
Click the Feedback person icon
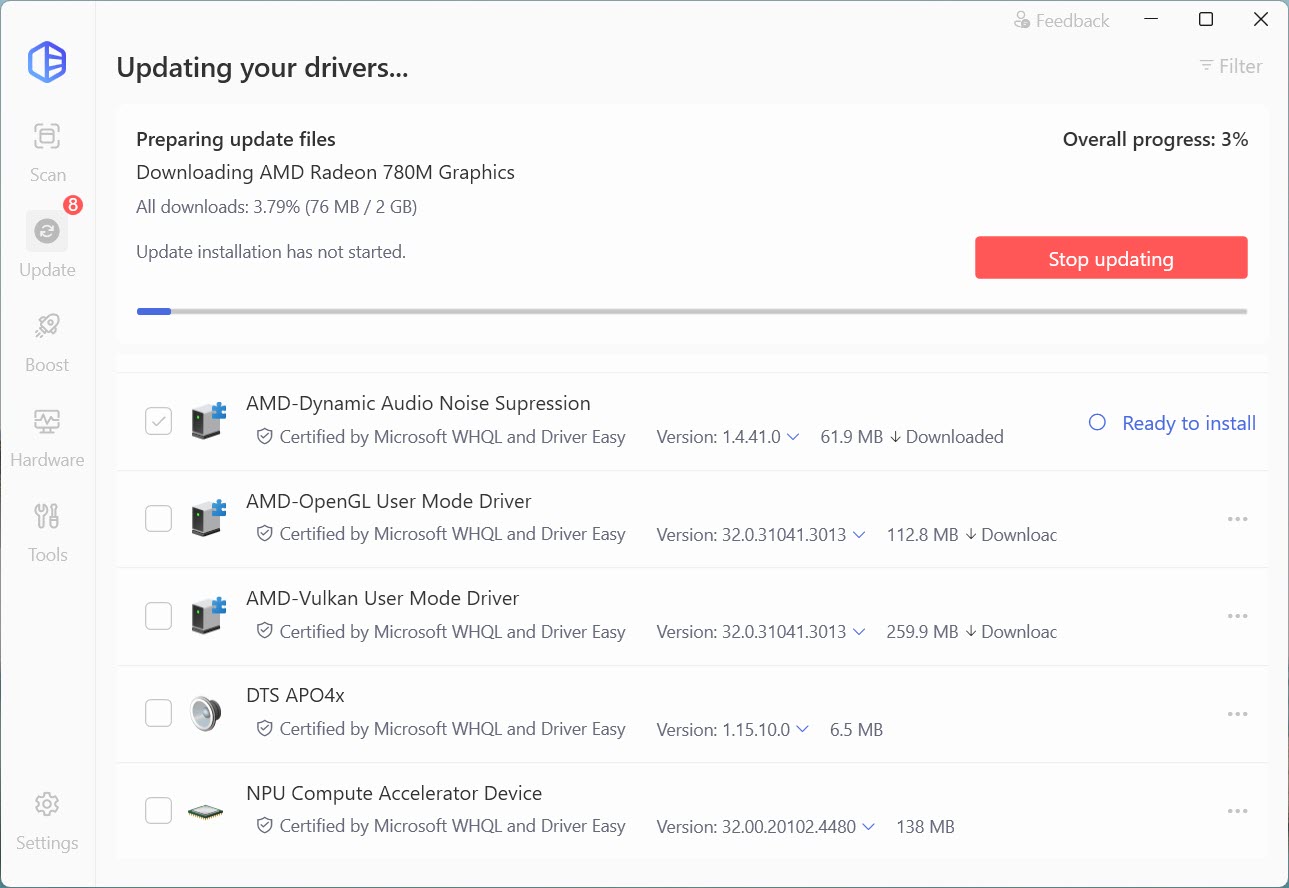[1022, 20]
